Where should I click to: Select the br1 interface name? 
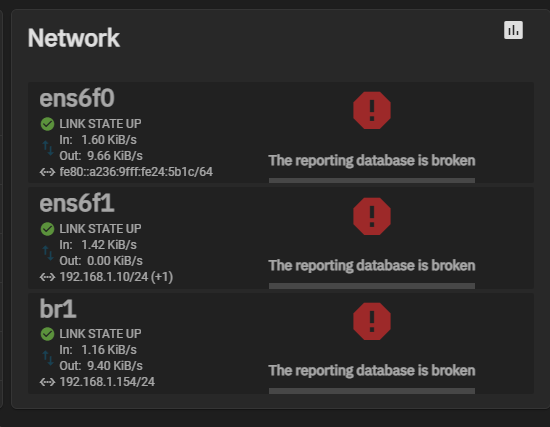pyautogui.click(x=58, y=309)
